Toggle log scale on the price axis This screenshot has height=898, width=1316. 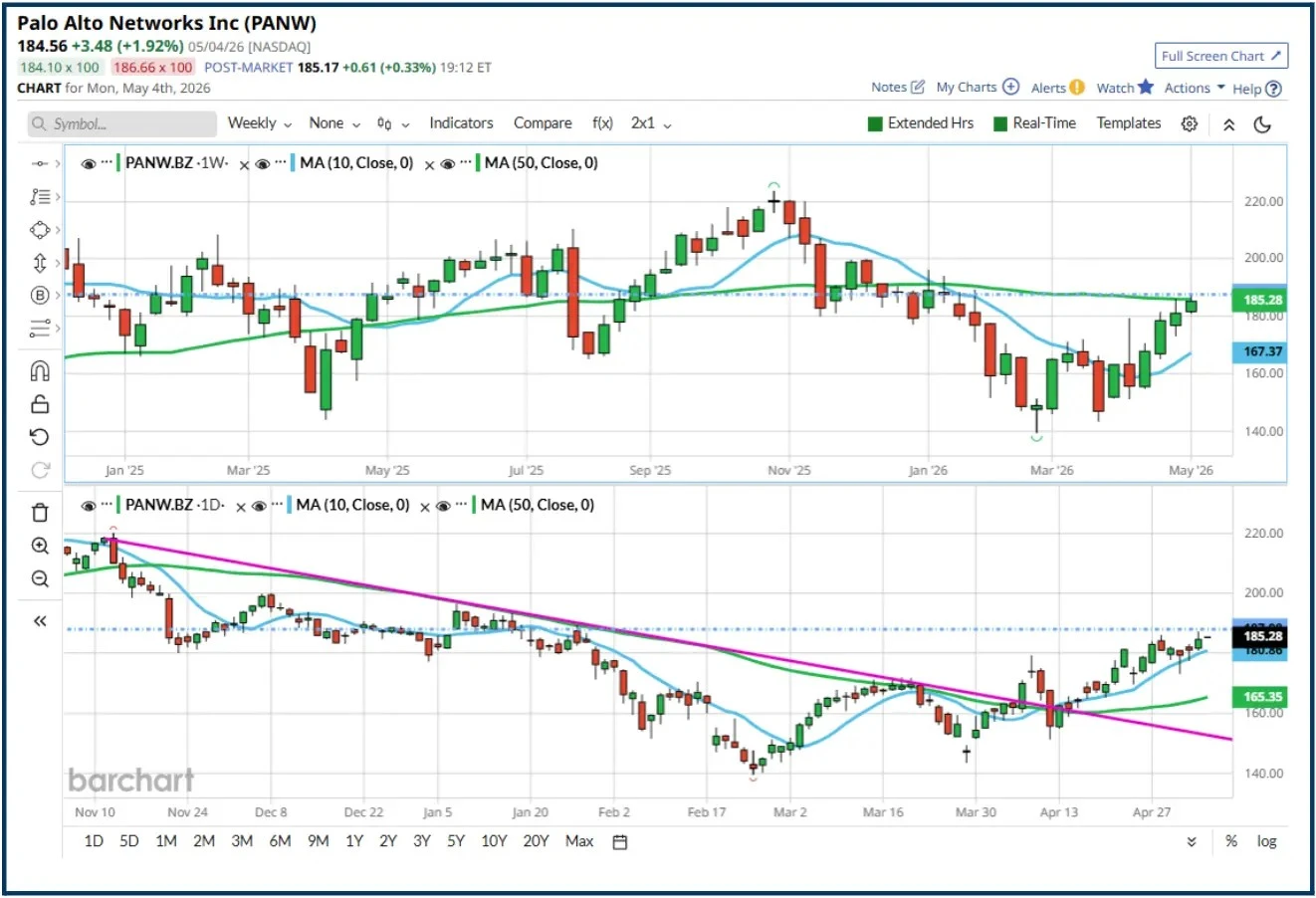click(x=1266, y=842)
